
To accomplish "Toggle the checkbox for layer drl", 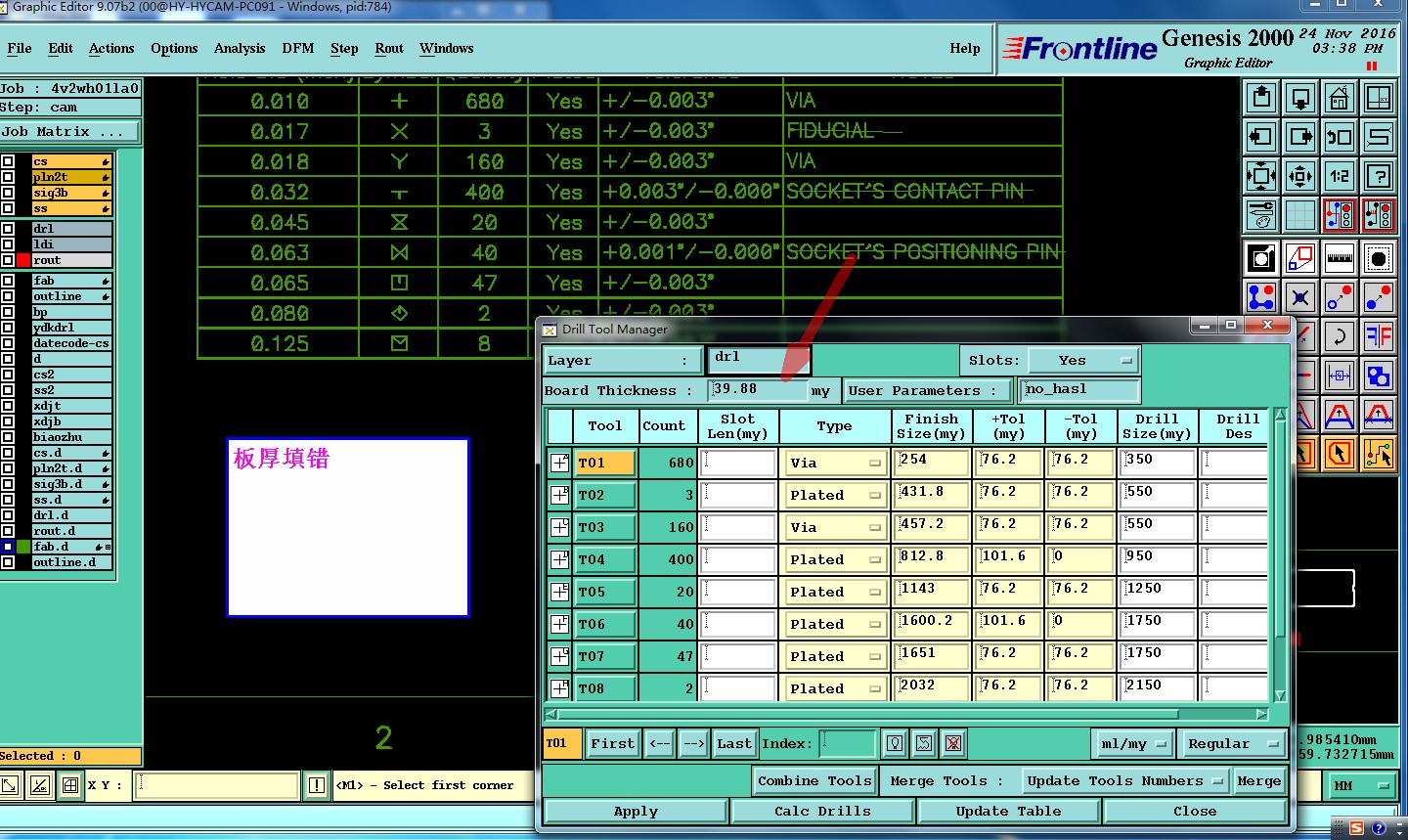I will coord(8,229).
